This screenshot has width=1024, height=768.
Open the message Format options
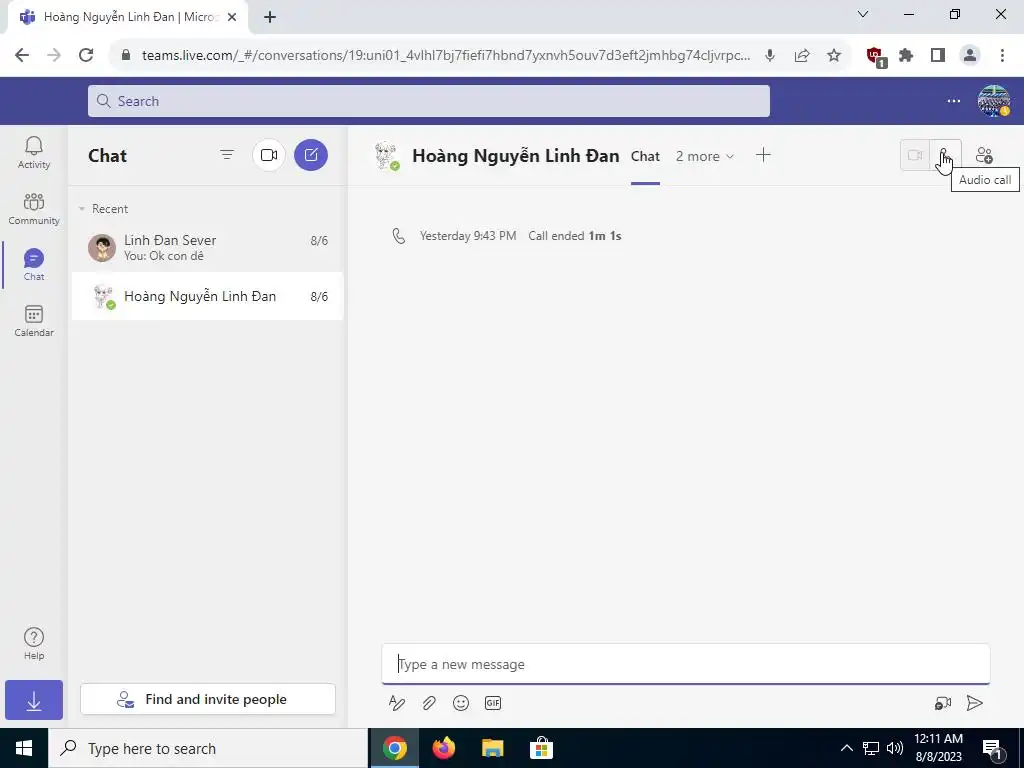coord(396,703)
